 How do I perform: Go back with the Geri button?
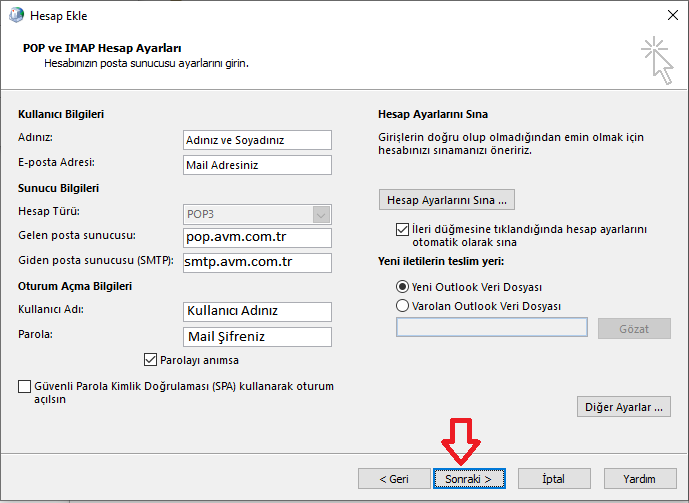[394, 479]
